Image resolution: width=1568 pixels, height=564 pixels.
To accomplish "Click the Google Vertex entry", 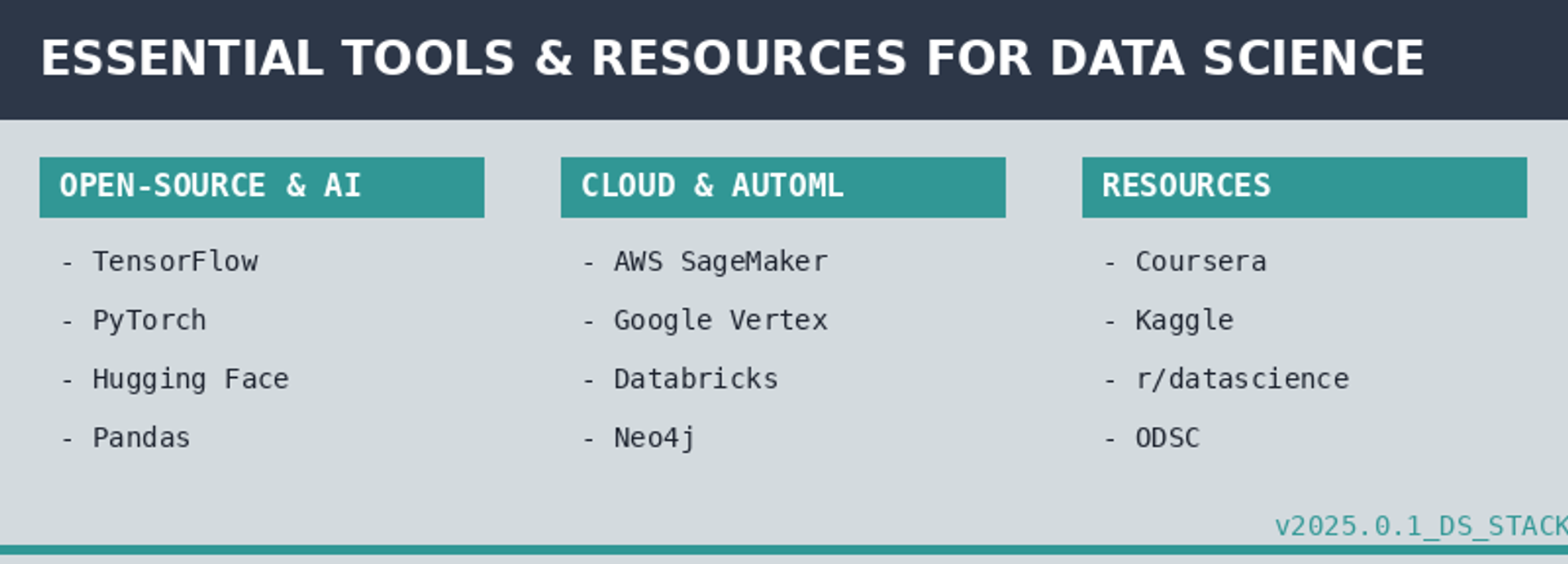I will [706, 320].
